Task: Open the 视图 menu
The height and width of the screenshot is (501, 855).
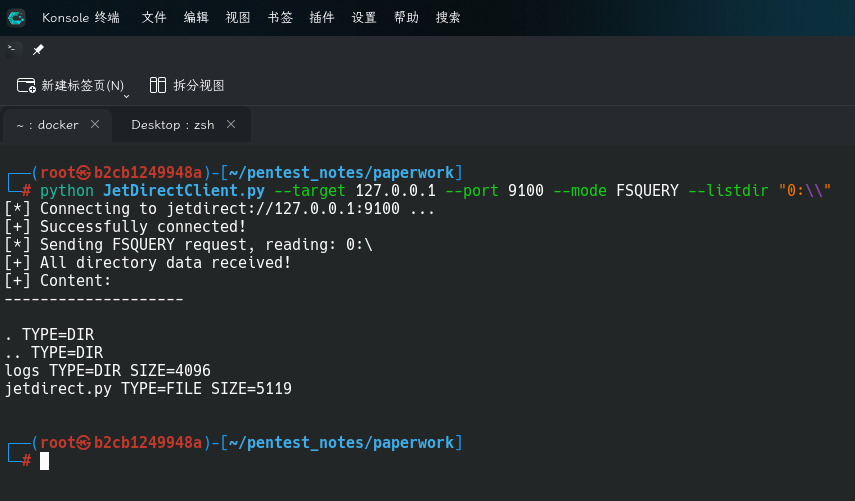Action: (238, 17)
